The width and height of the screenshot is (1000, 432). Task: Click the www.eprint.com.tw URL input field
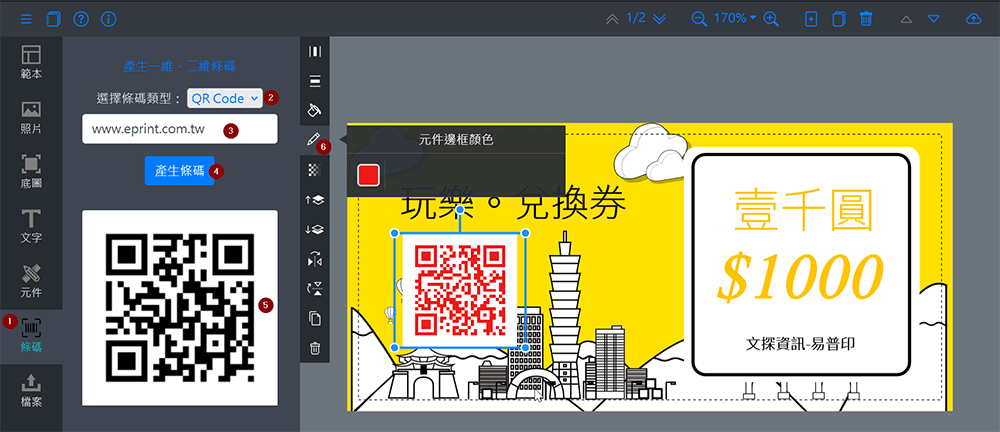tap(180, 129)
